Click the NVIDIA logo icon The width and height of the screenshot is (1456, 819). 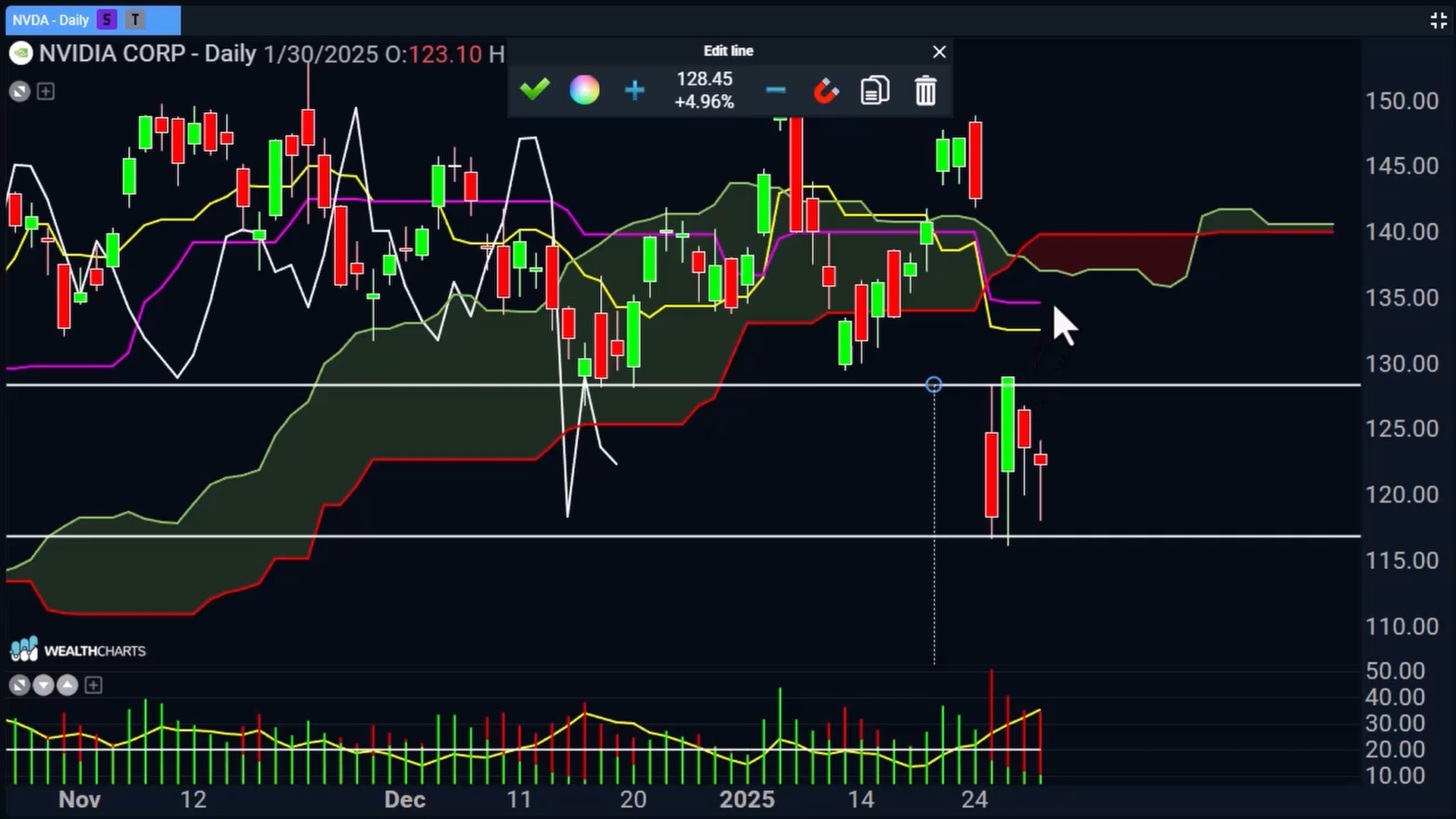point(20,54)
